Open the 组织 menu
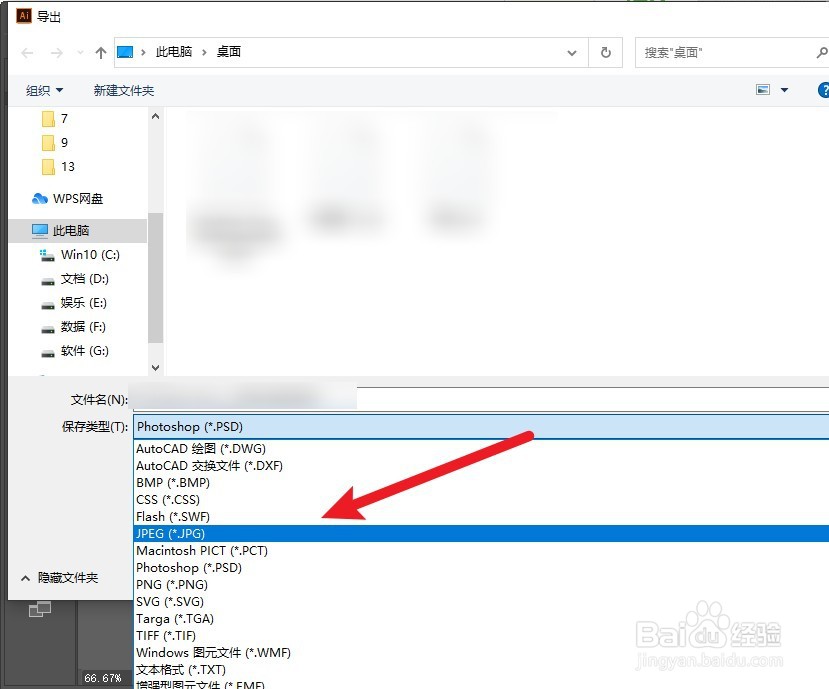The image size is (829, 689). pyautogui.click(x=44, y=90)
